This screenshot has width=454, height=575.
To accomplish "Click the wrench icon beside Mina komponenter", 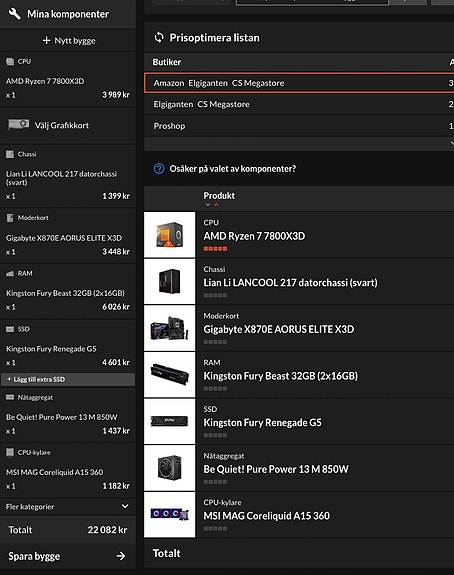I will click(15, 14).
